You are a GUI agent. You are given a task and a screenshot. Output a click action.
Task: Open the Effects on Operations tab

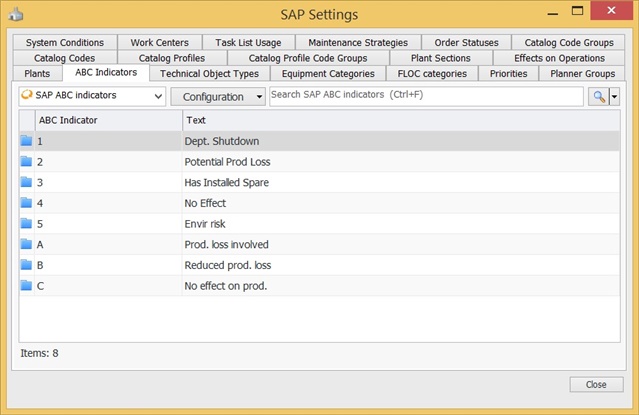(x=559, y=58)
